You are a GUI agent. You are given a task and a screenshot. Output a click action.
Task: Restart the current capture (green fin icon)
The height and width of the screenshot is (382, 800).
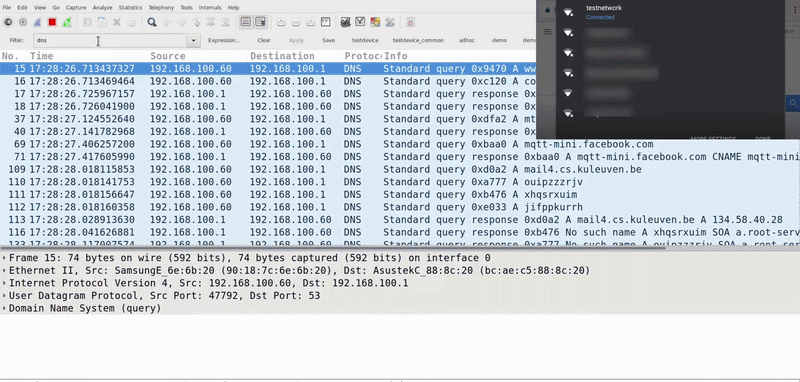(x=67, y=22)
